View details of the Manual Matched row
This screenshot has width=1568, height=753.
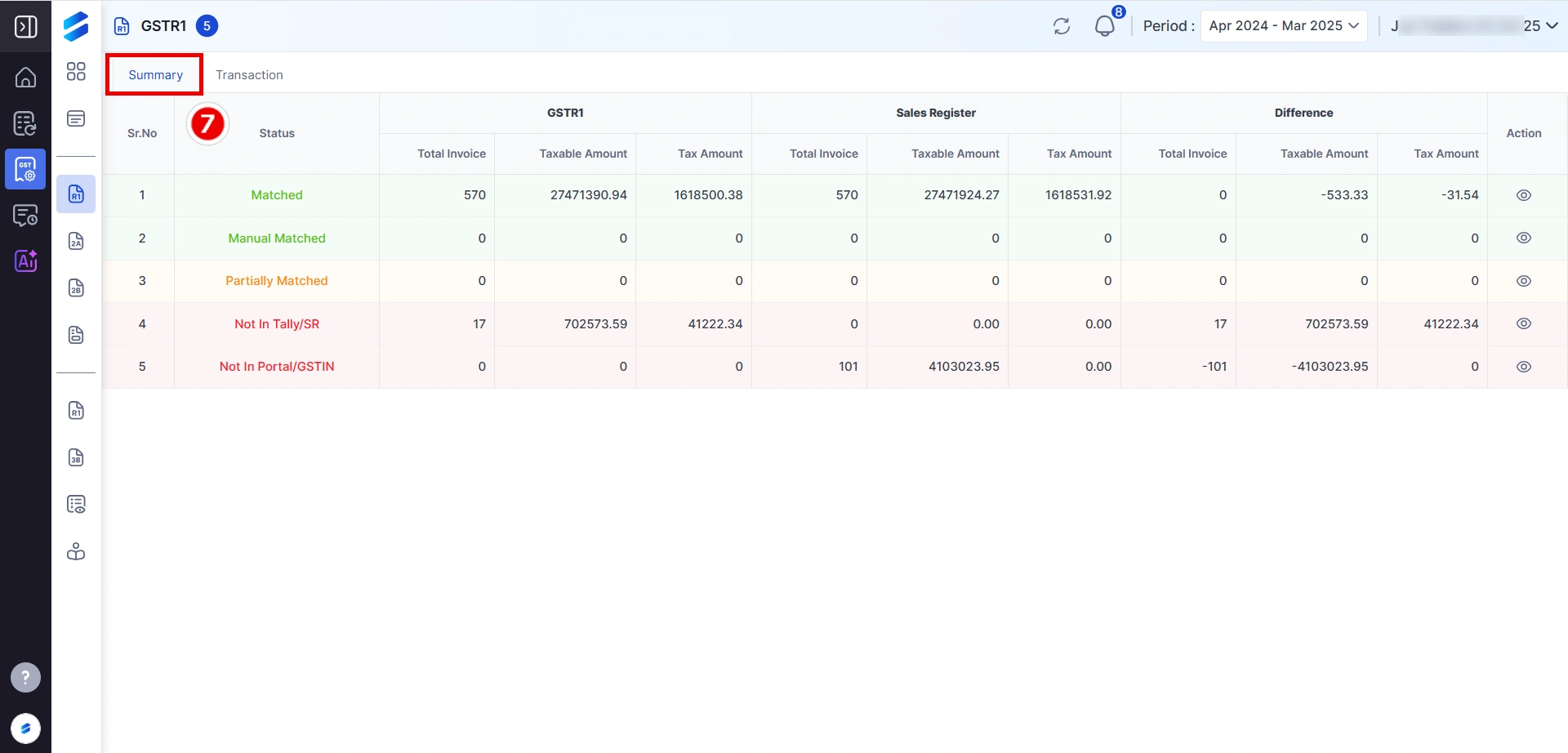coord(1524,238)
